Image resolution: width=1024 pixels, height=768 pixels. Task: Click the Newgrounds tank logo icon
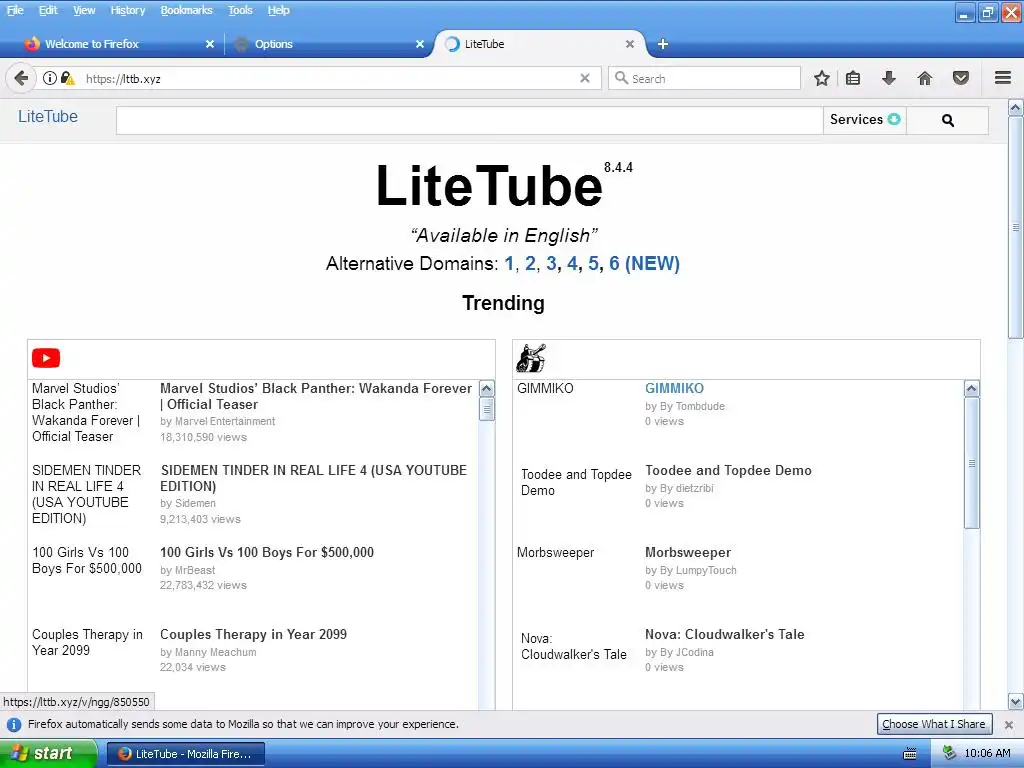[531, 358]
